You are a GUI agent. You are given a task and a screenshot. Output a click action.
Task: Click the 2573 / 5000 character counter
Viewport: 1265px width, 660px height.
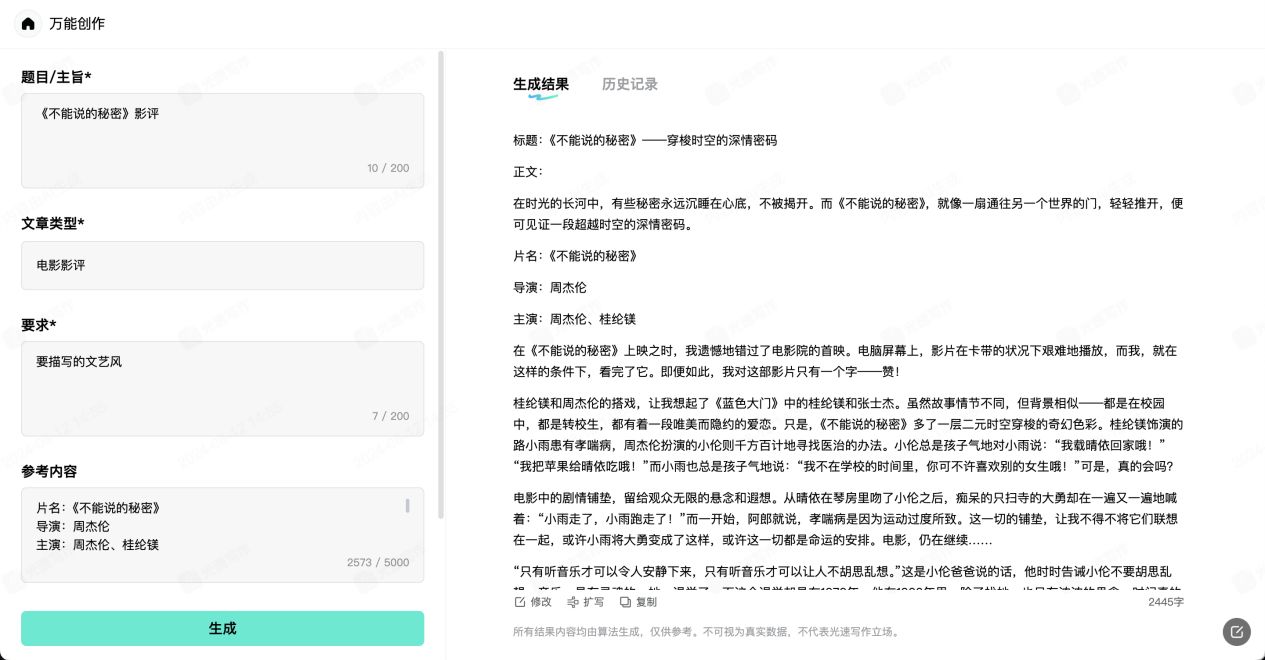(x=378, y=562)
